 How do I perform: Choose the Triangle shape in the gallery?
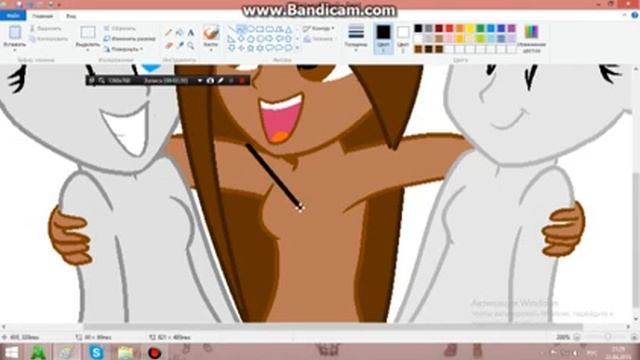pyautogui.click(x=289, y=29)
